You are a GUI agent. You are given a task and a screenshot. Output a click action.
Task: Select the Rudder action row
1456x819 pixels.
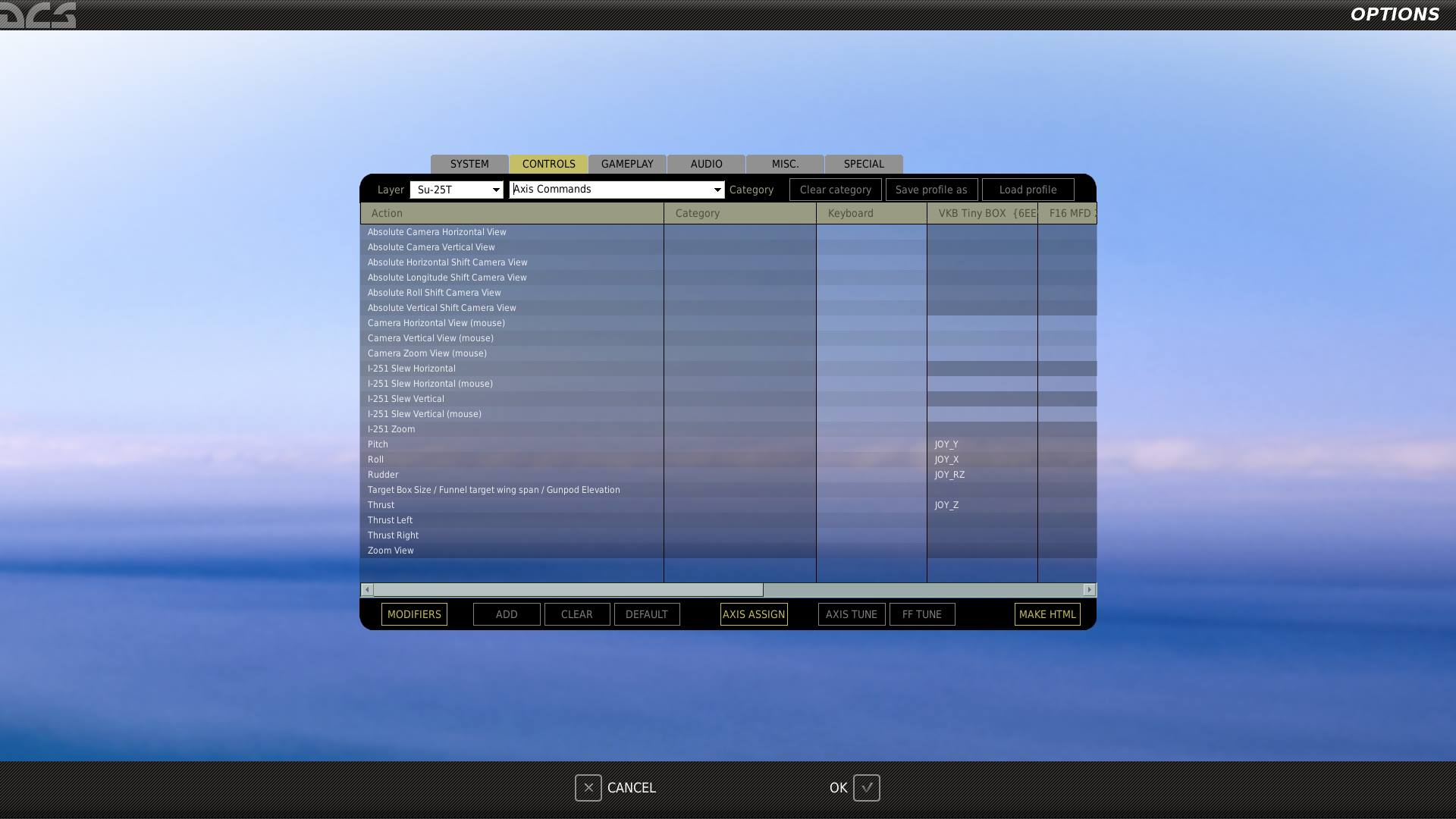click(x=728, y=475)
